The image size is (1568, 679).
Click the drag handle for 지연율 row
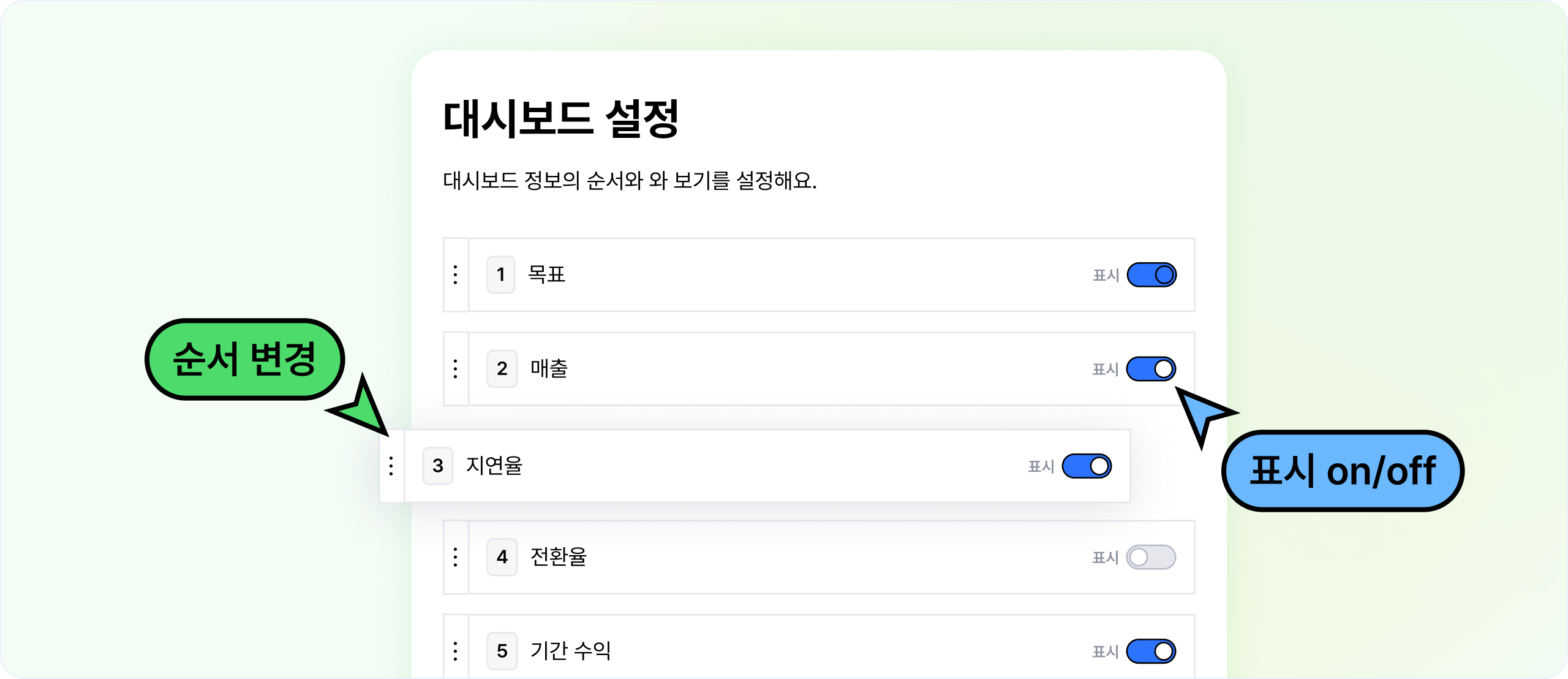click(x=391, y=466)
